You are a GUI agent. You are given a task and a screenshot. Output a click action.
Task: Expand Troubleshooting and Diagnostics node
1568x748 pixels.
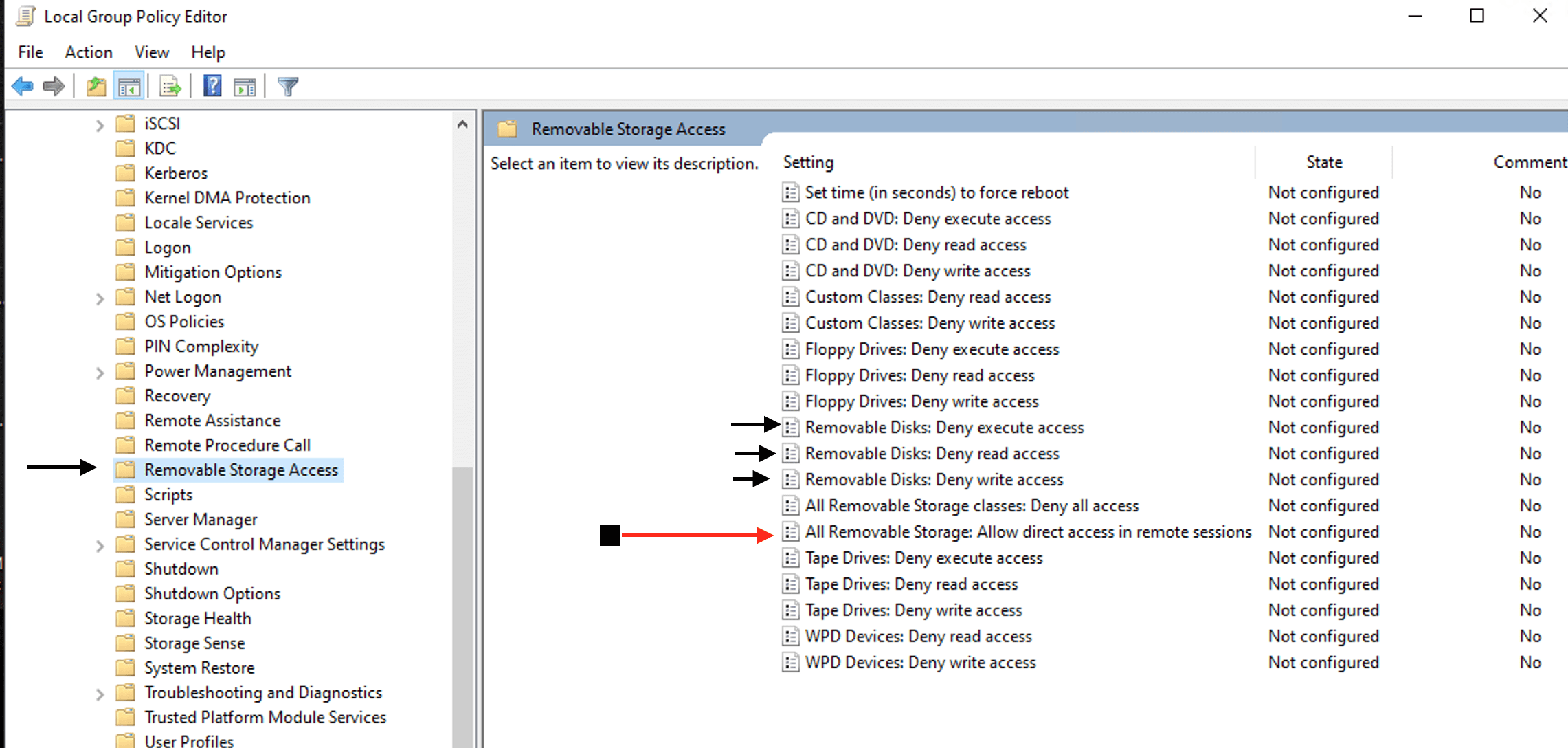point(100,694)
